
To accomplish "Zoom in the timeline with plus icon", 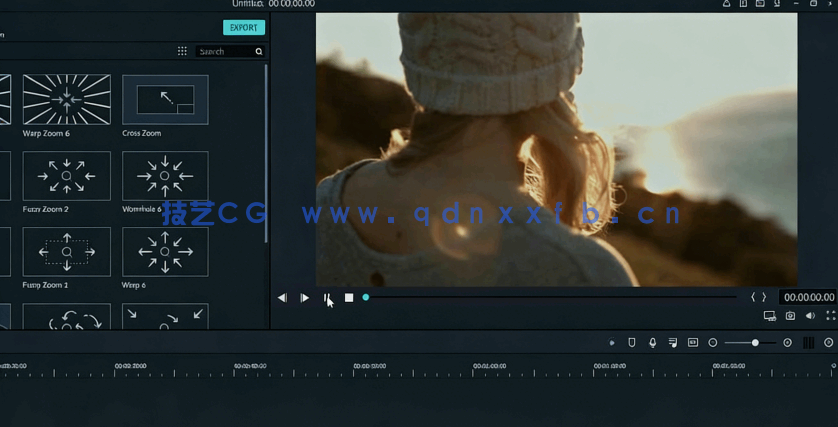I will pyautogui.click(x=787, y=343).
